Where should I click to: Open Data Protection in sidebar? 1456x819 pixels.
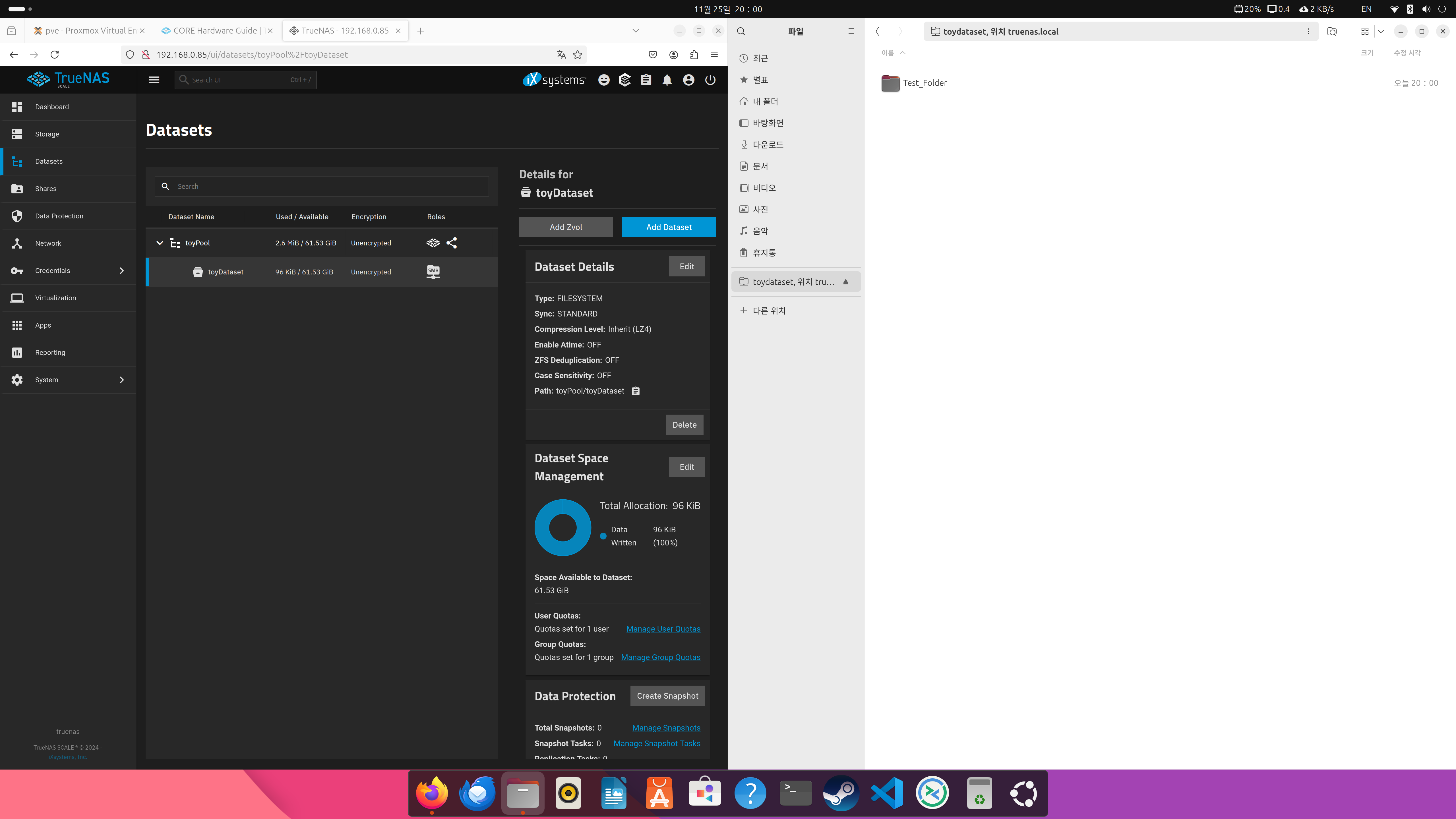(68, 216)
